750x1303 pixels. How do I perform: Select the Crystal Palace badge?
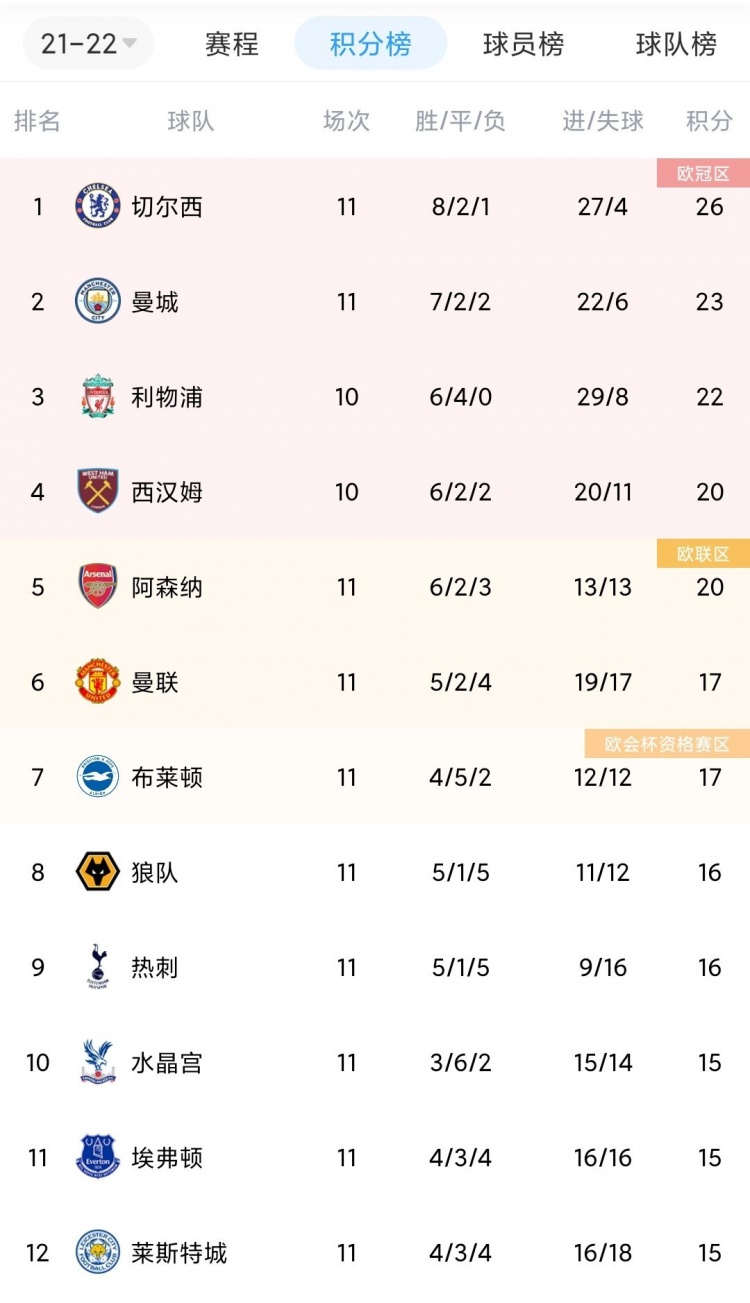(x=97, y=1063)
